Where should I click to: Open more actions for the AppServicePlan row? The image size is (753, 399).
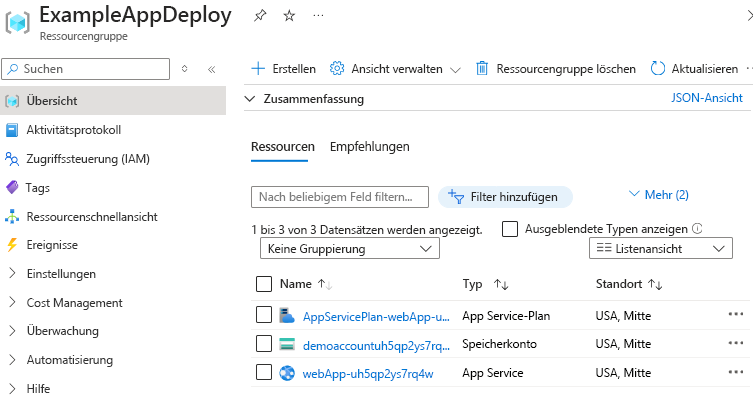click(x=735, y=314)
